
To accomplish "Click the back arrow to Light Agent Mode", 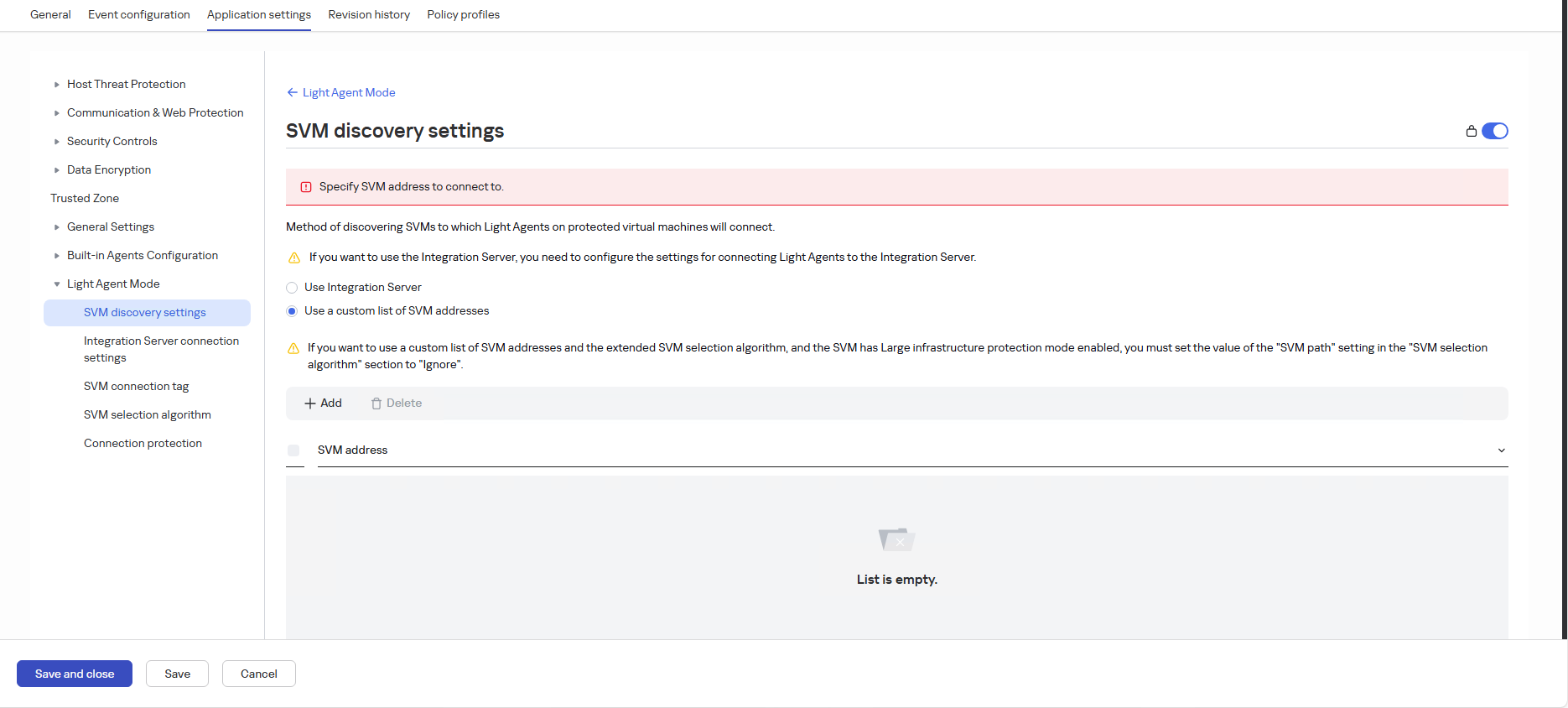I will click(292, 92).
